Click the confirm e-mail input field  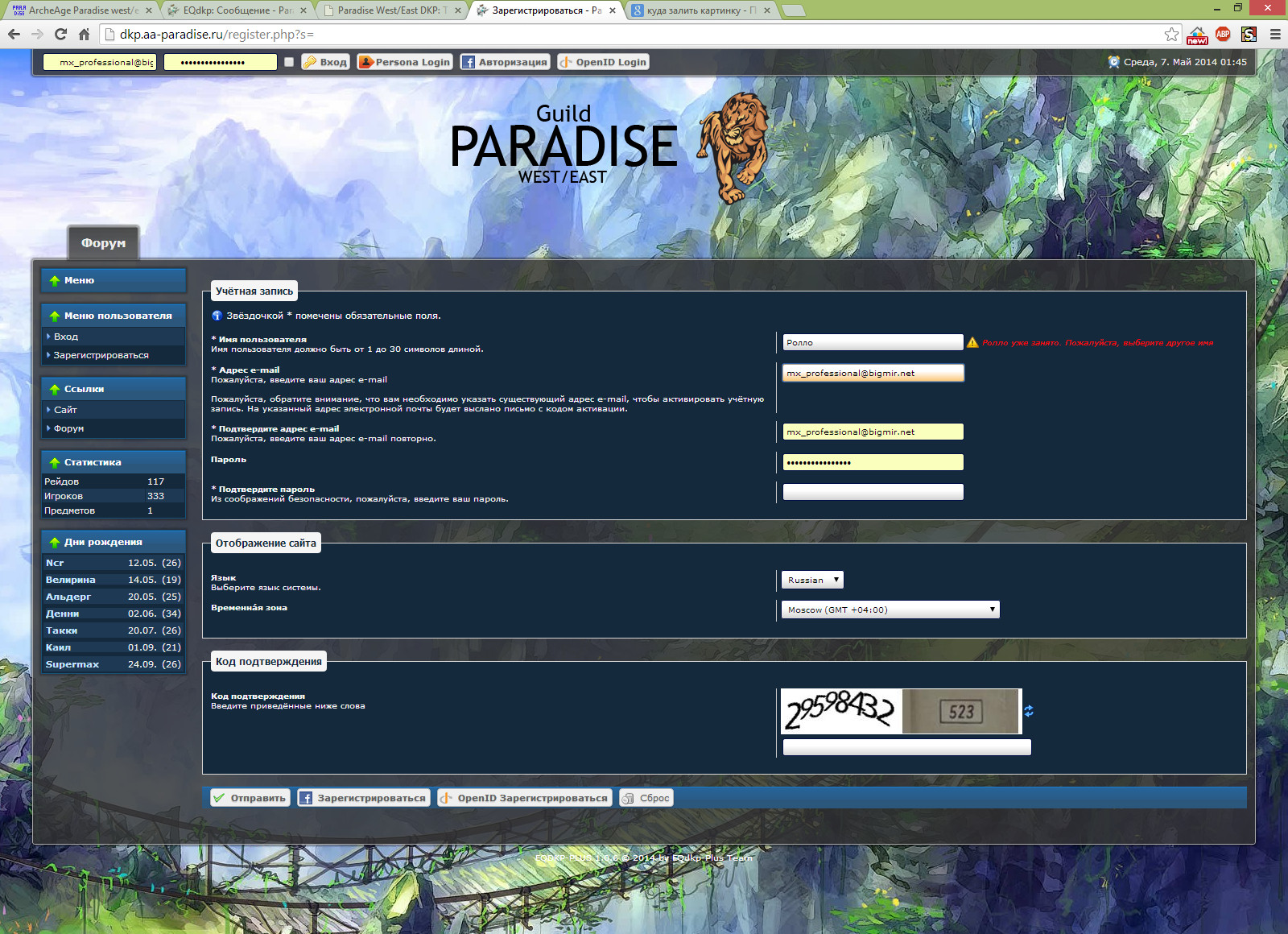click(x=873, y=432)
